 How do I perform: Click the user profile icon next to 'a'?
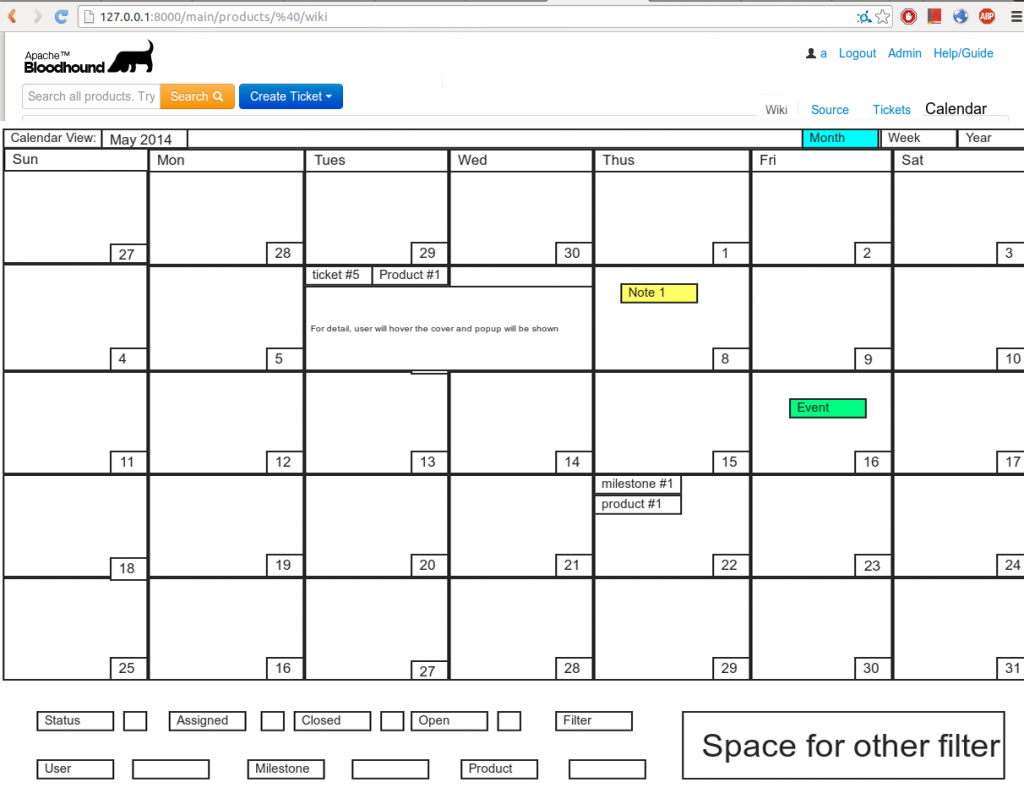click(810, 54)
